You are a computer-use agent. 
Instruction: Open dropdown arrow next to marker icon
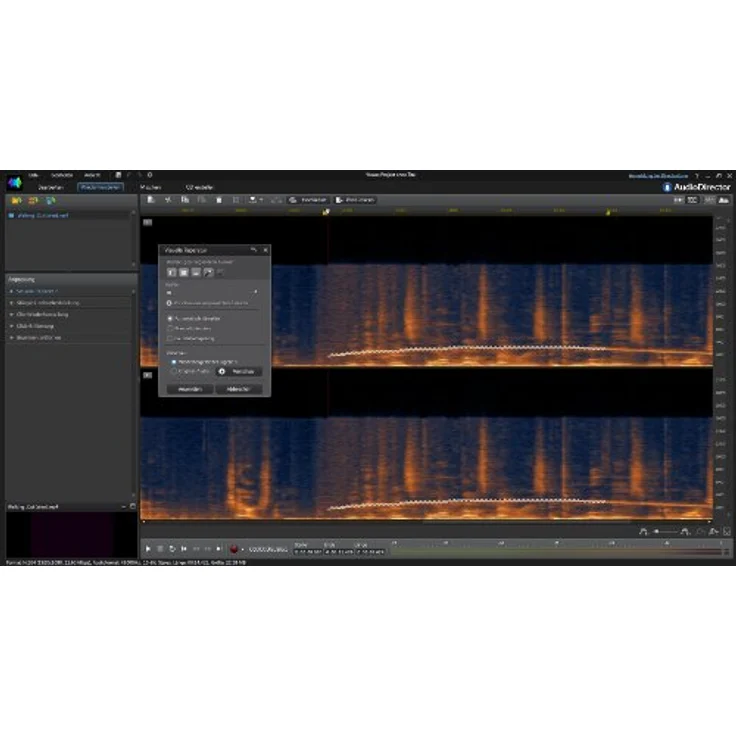point(261,200)
